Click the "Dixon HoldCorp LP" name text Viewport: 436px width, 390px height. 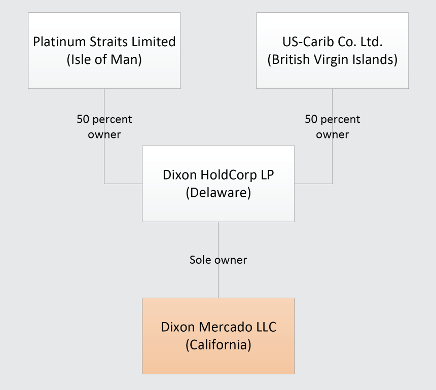point(218,175)
